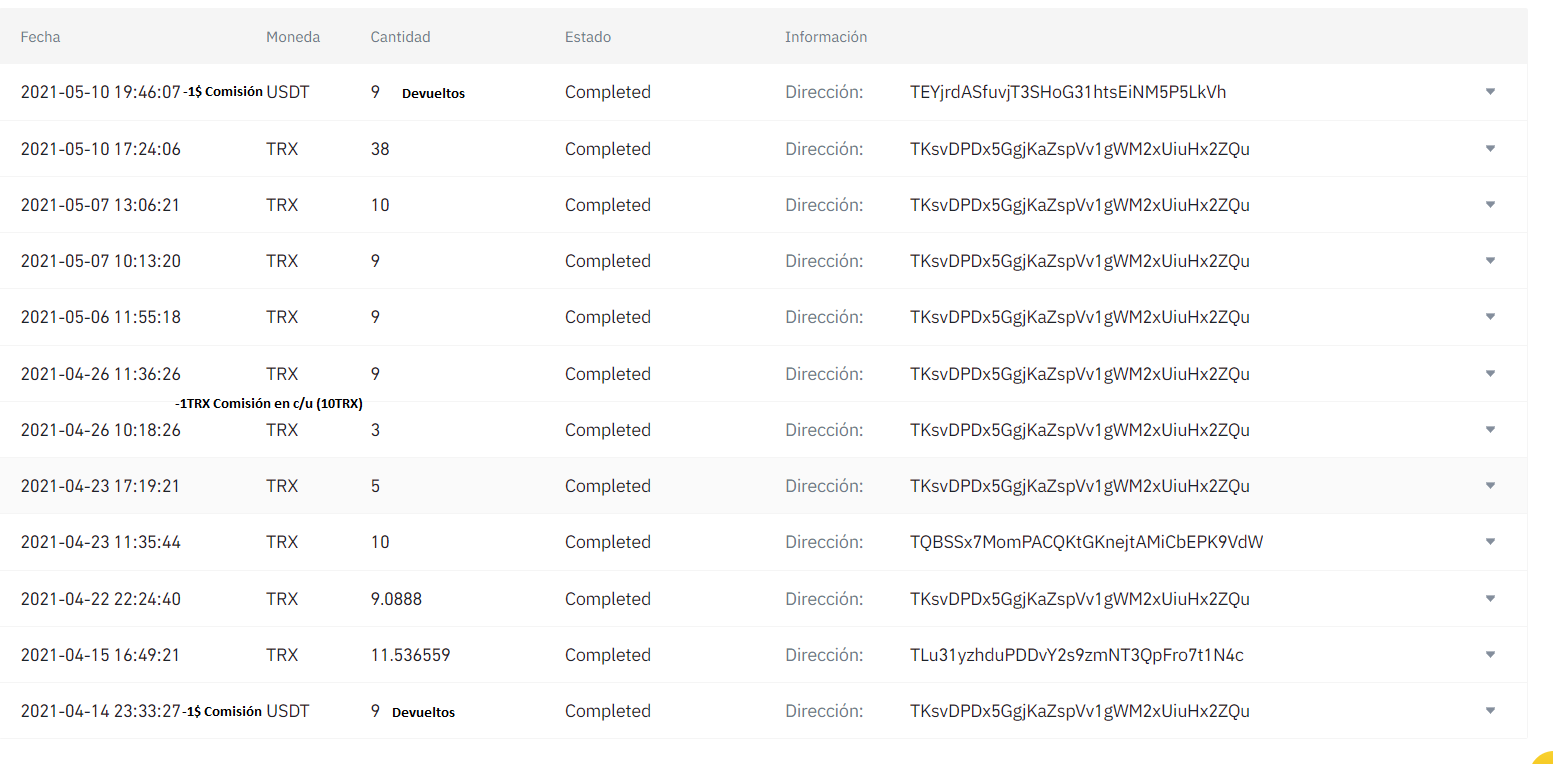Click arrow on 2021-04-26 10:18:26 row

click(x=1490, y=430)
